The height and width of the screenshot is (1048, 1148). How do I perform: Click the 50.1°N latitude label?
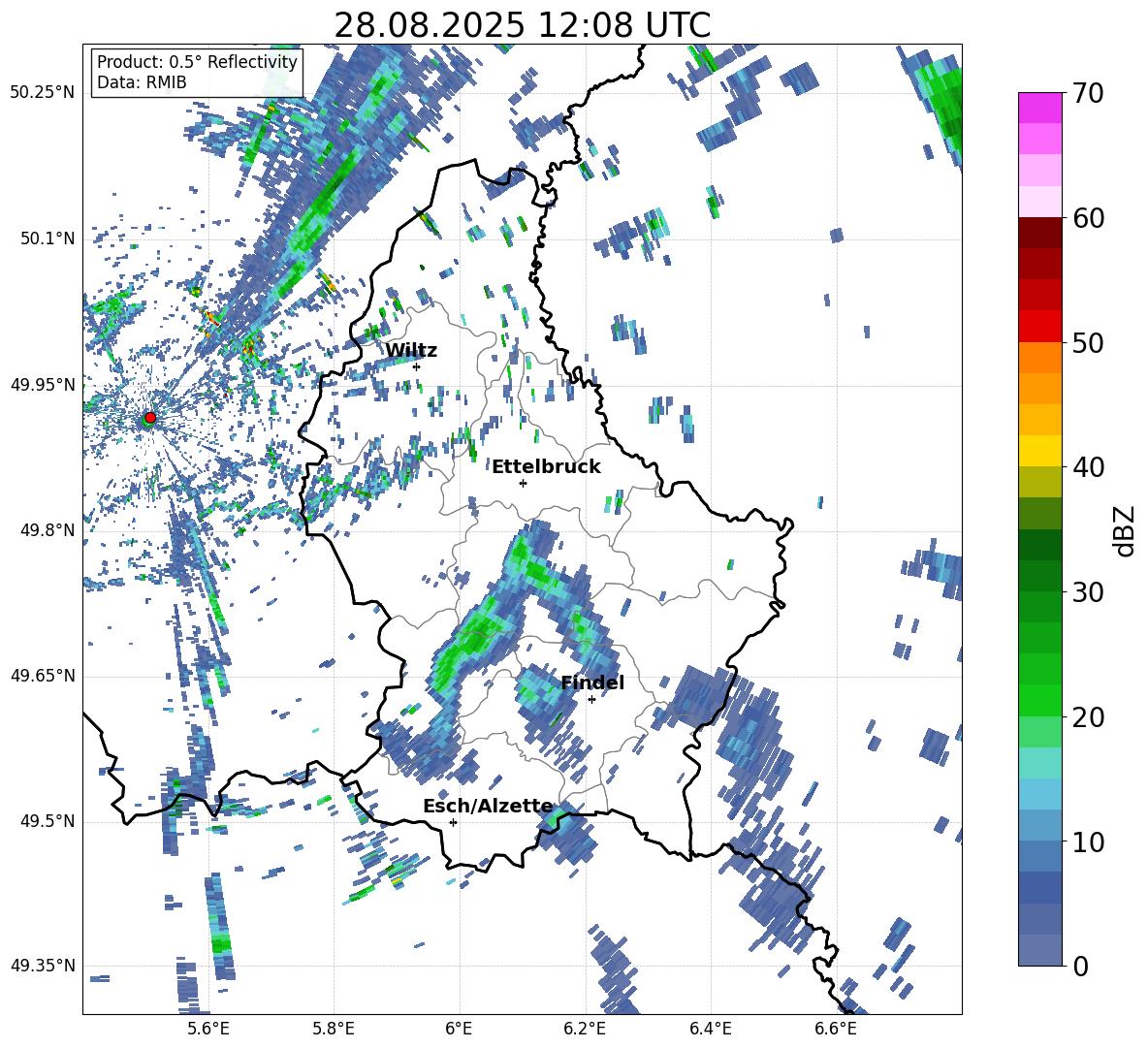pyautogui.click(x=47, y=238)
